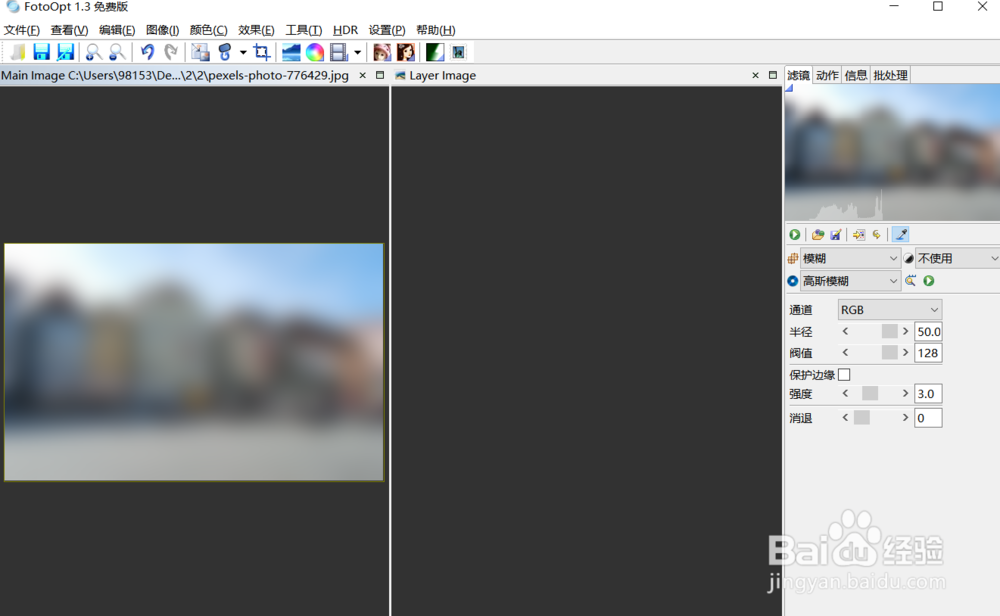This screenshot has width=1000, height=616.
Task: Click the blue undo arrow
Action: click(147, 52)
